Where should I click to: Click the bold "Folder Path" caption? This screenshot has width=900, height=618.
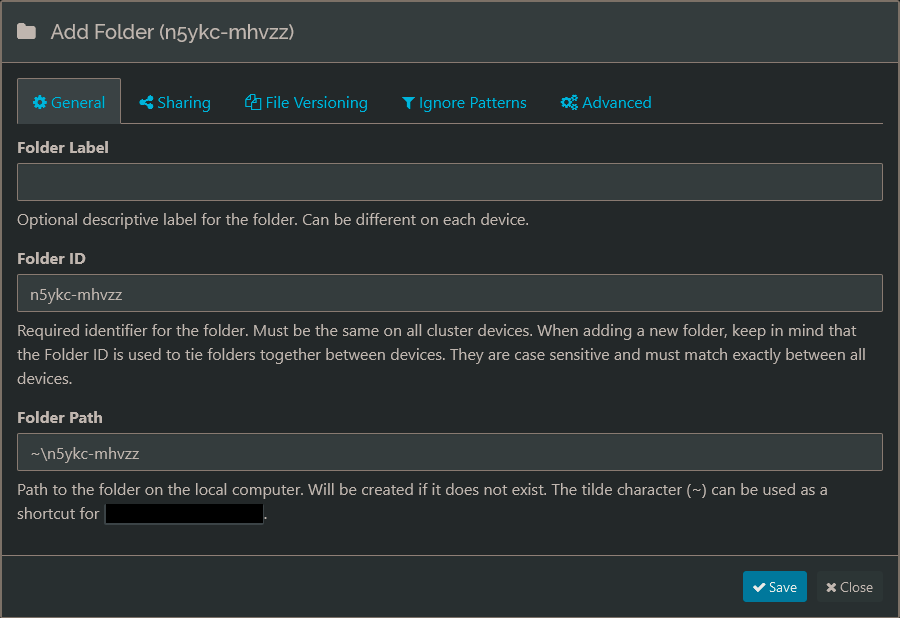coord(60,417)
